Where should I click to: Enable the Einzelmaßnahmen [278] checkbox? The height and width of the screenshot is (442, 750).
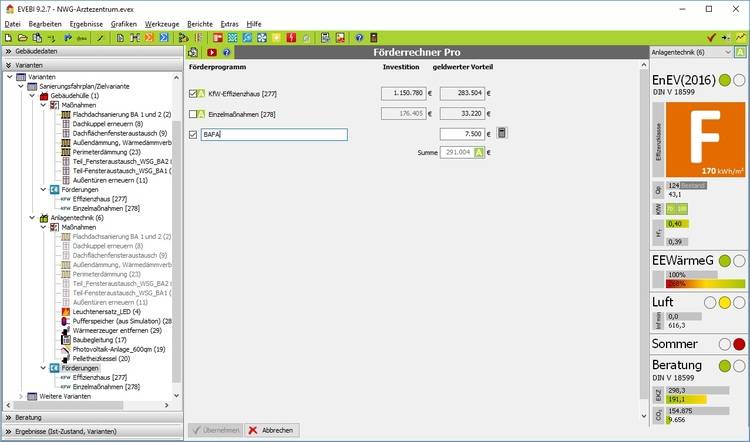click(193, 114)
